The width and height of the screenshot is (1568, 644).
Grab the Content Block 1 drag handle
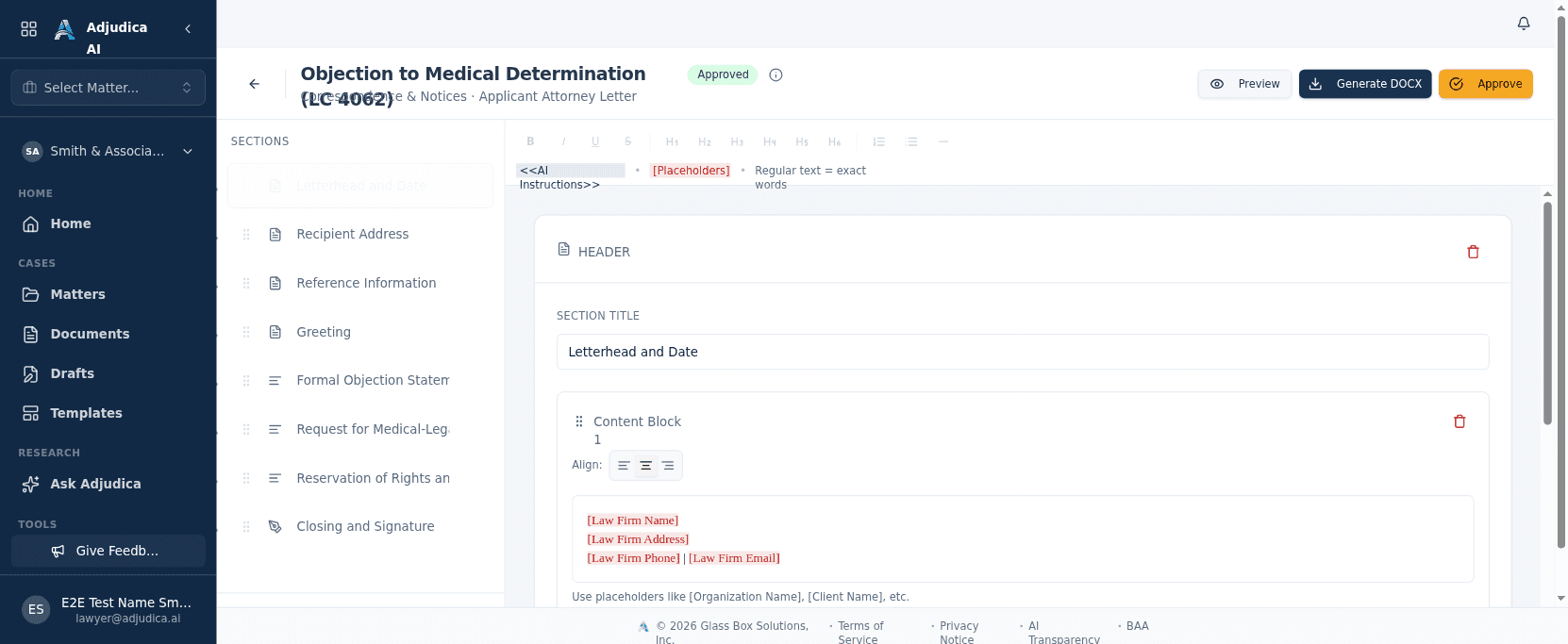pyautogui.click(x=579, y=421)
